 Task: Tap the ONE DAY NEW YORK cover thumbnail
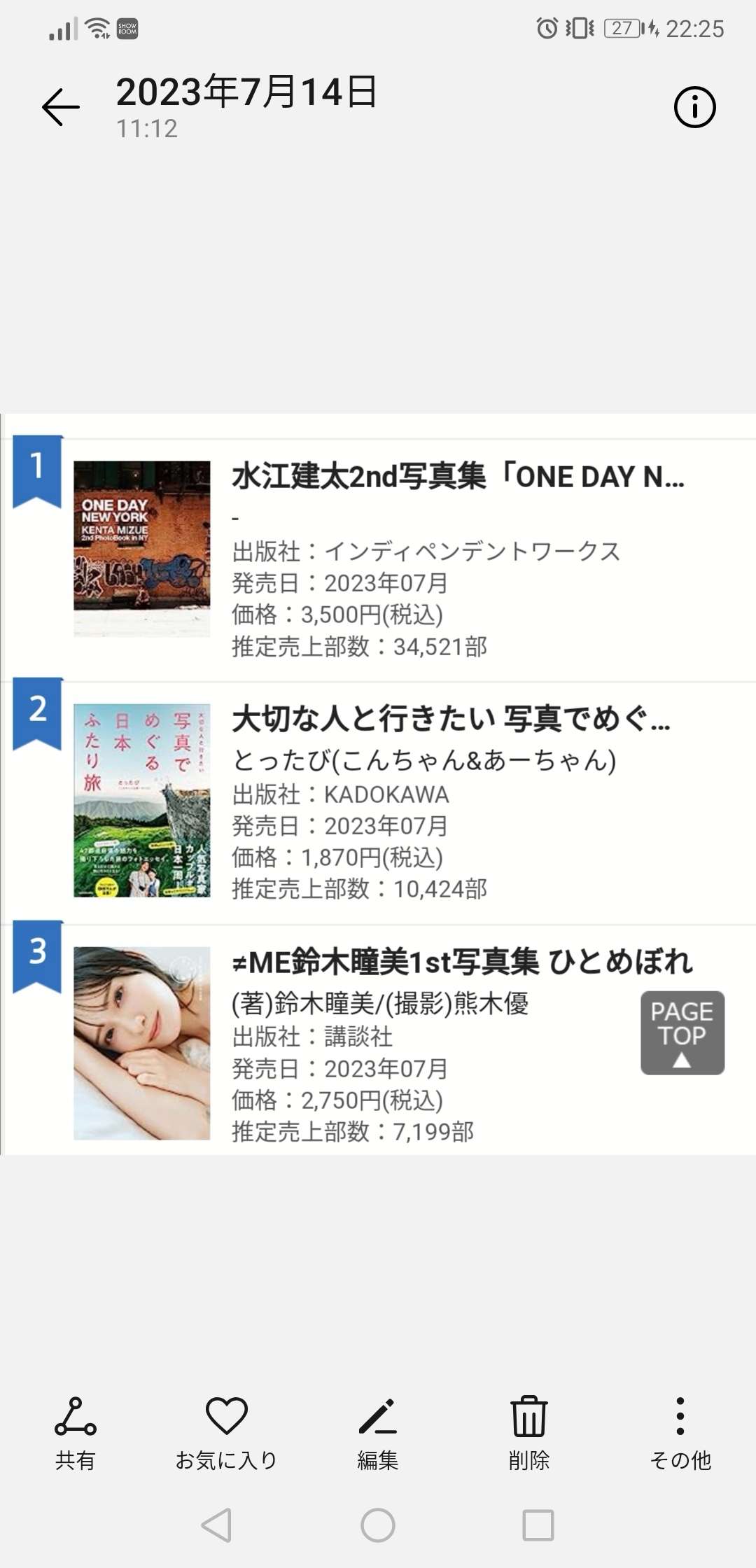click(x=142, y=548)
